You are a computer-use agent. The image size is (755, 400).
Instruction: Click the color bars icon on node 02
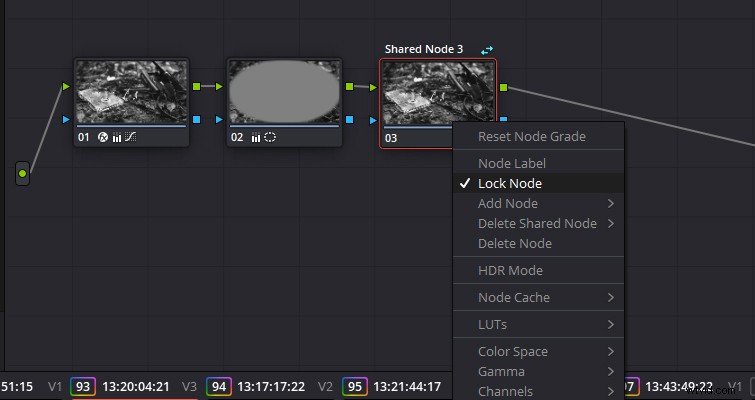(x=256, y=138)
